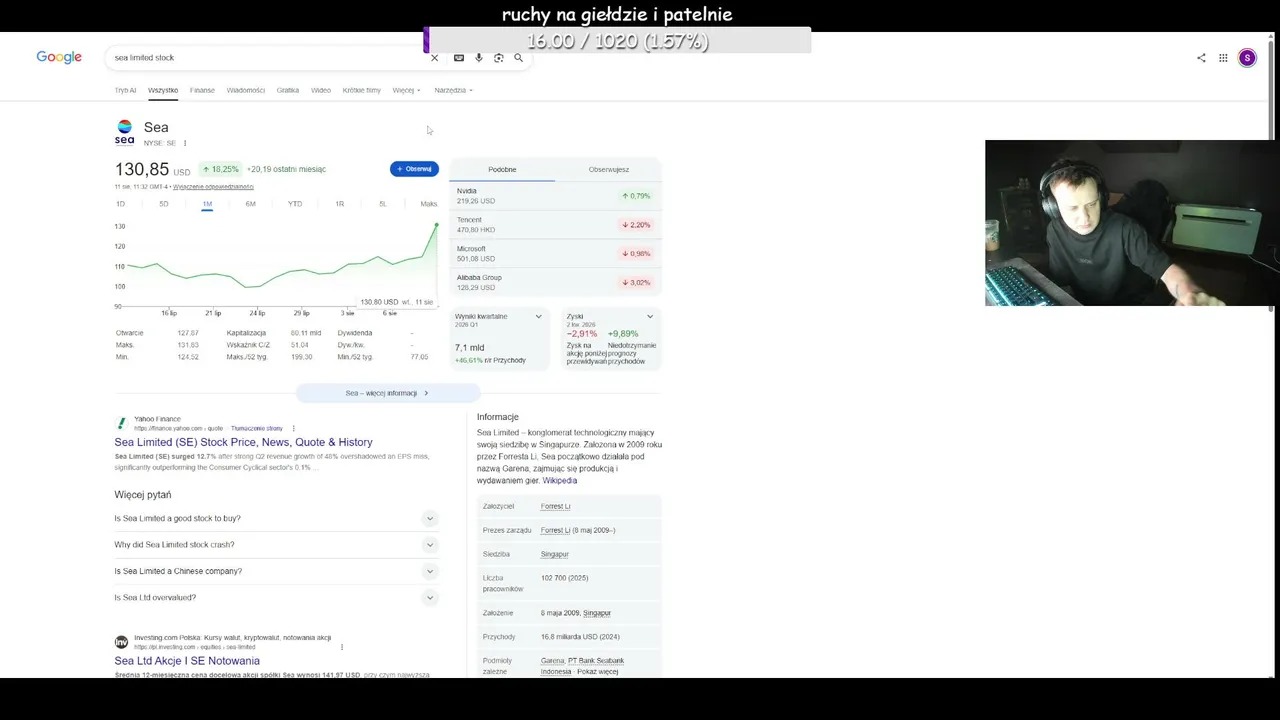Expand the Więcej dropdown
The height and width of the screenshot is (720, 1280).
point(406,90)
